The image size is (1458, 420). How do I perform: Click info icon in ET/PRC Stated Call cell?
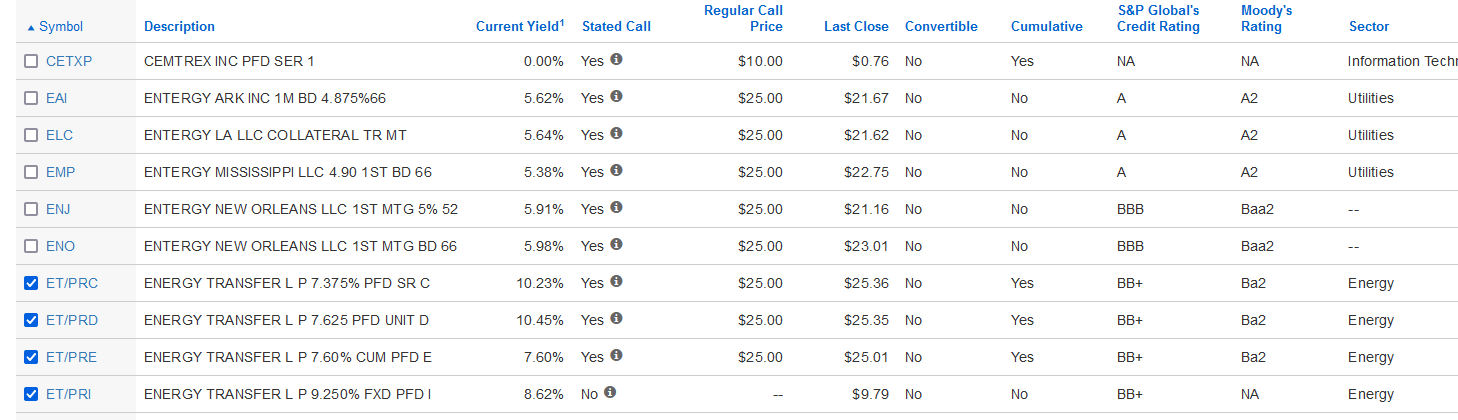click(616, 282)
